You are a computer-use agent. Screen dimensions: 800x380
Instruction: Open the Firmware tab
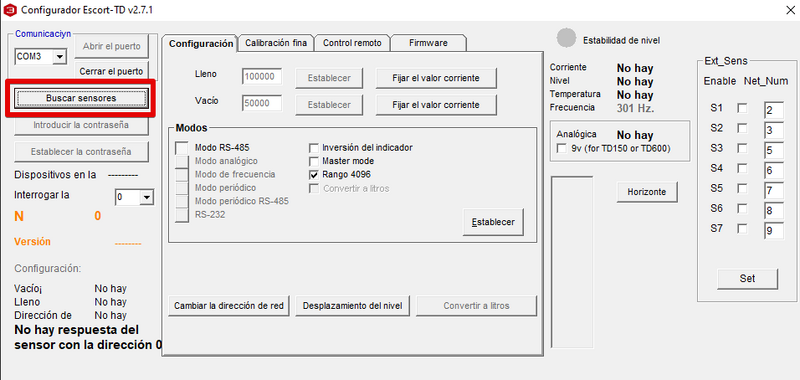pos(428,43)
